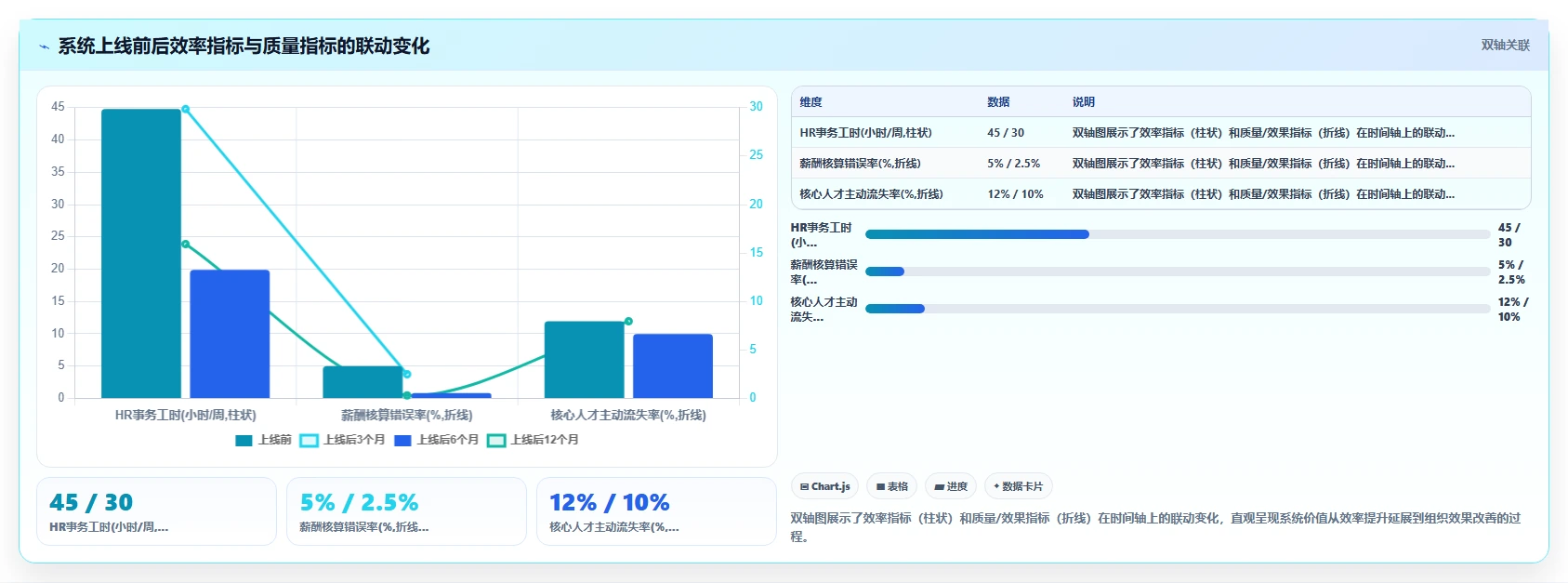Toggle the 上线后12个月 legend series
The height and width of the screenshot is (583, 1568).
534,440
